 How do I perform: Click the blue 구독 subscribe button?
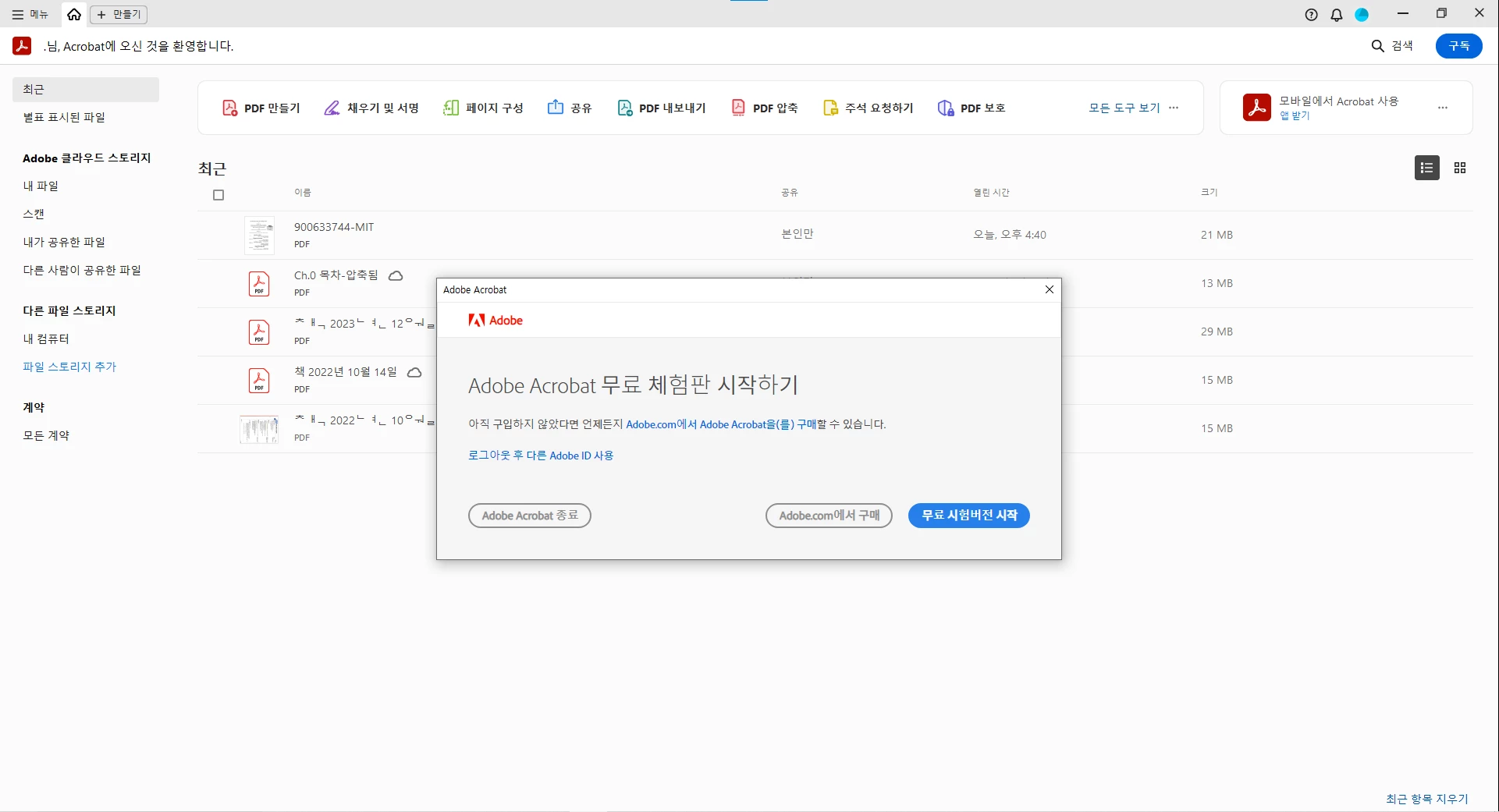(x=1458, y=46)
